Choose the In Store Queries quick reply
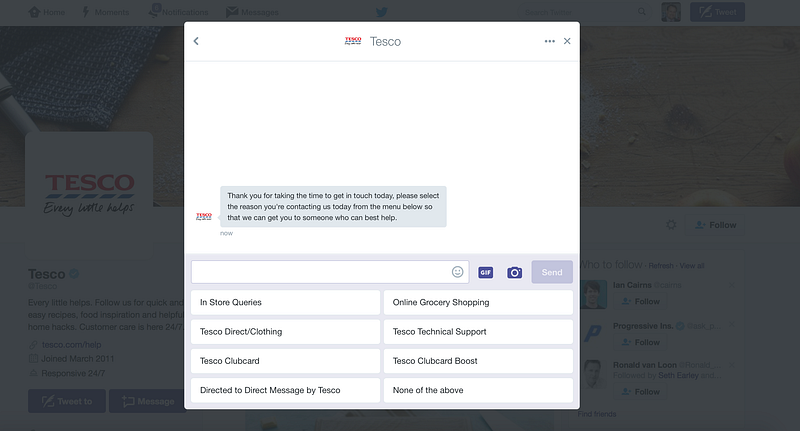800x431 pixels. pos(286,302)
